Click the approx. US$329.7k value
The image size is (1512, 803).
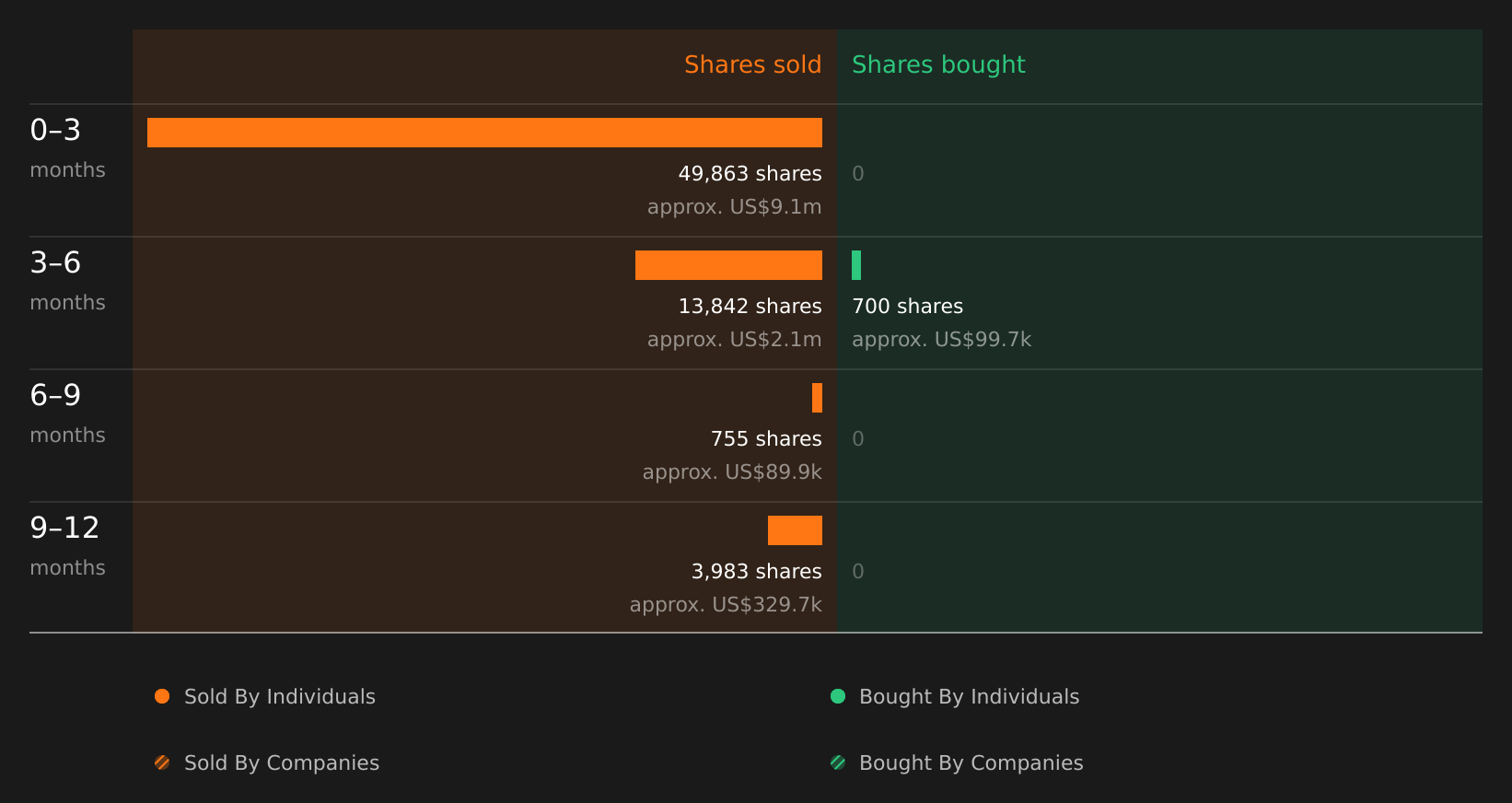tap(726, 605)
